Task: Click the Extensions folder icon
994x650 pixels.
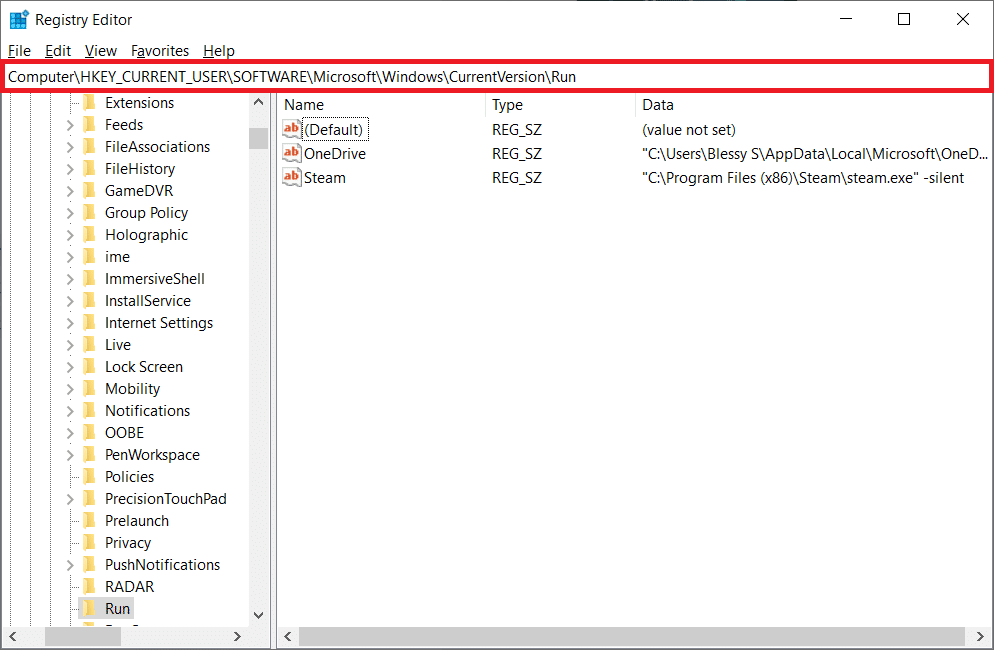Action: [x=90, y=103]
